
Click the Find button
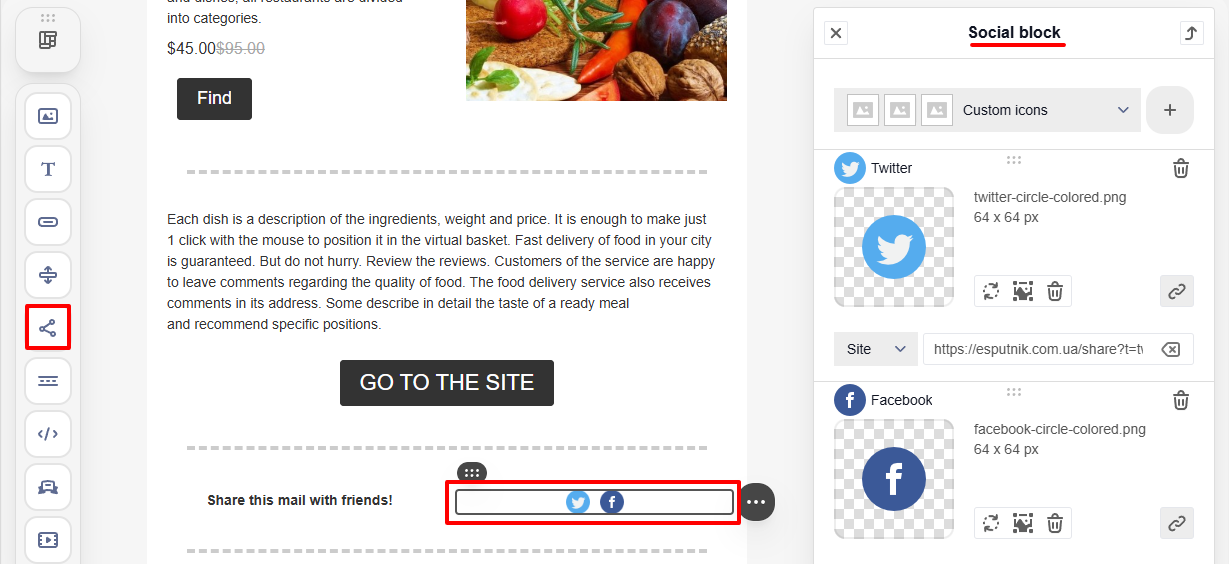tap(214, 99)
